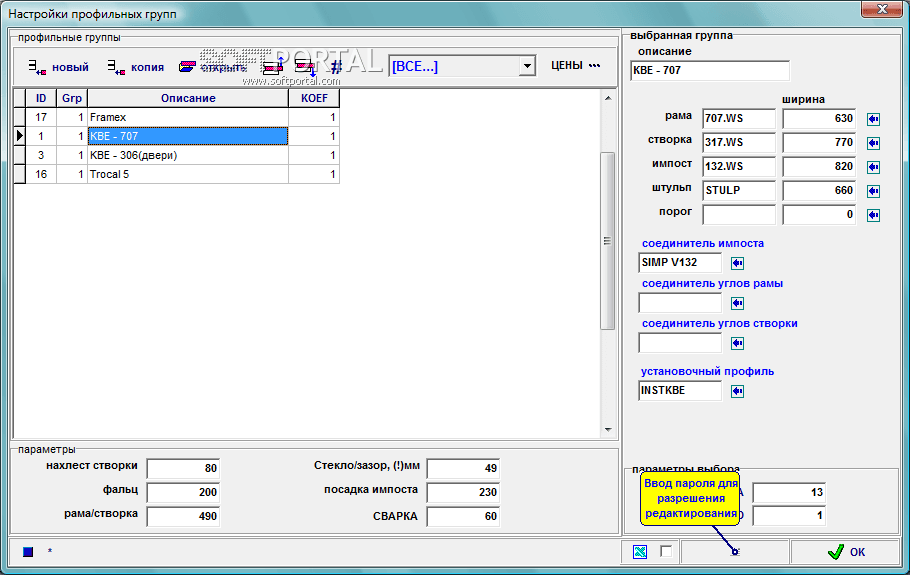Pick profile for штульп field arrow

point(873,191)
